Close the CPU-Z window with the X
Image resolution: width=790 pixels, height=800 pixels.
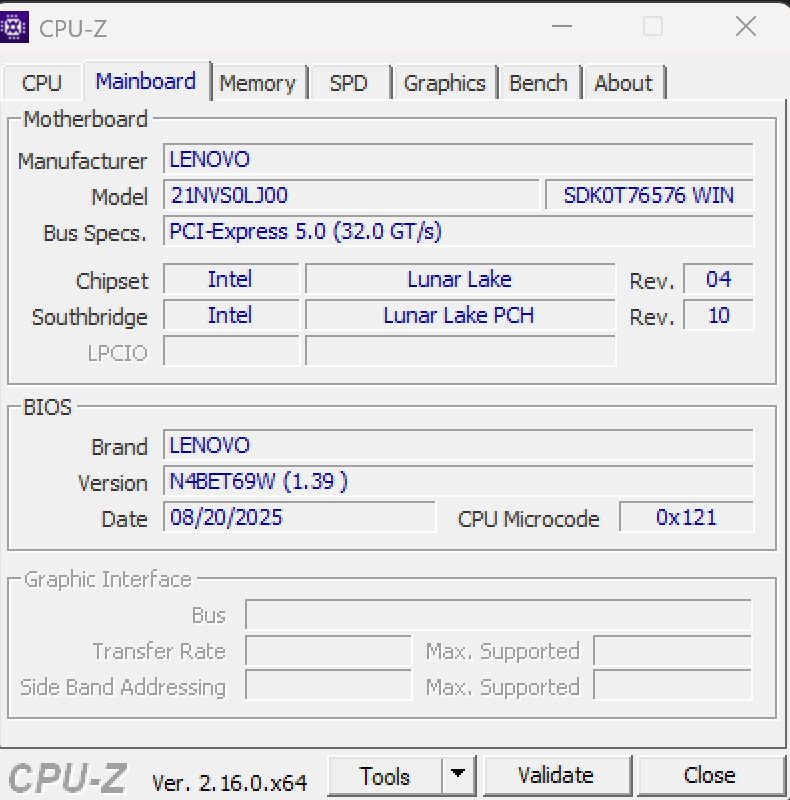click(x=745, y=27)
